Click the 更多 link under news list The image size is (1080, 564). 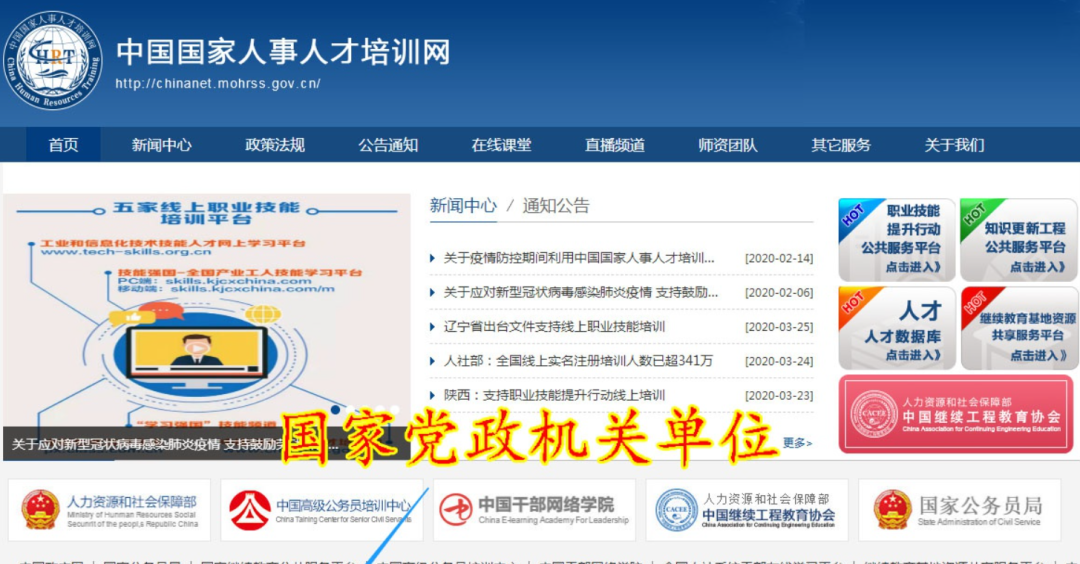pos(797,443)
